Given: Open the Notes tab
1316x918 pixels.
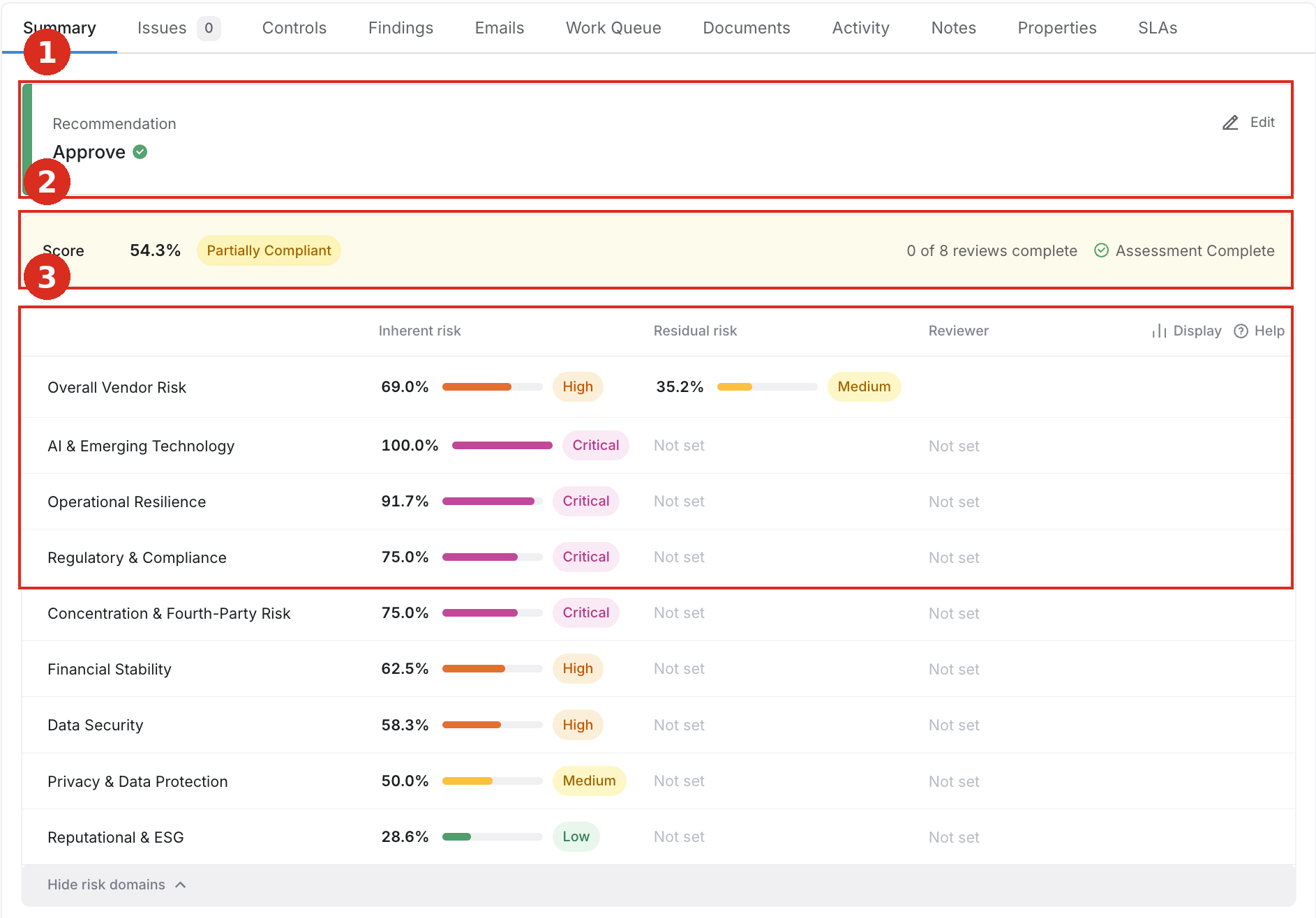Looking at the screenshot, I should pyautogui.click(x=954, y=28).
